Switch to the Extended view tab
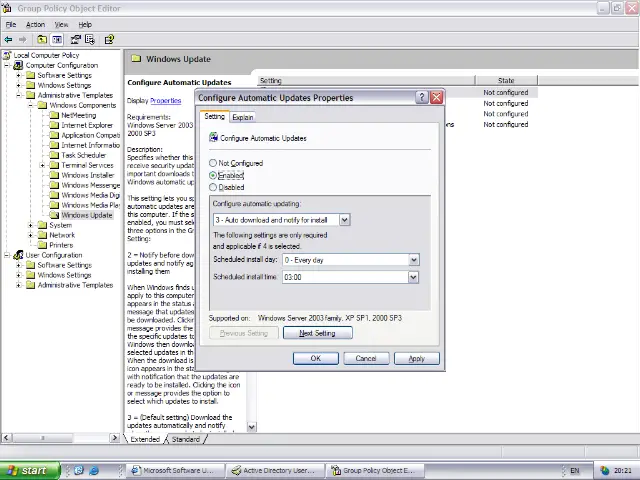640x480 pixels. 145,439
